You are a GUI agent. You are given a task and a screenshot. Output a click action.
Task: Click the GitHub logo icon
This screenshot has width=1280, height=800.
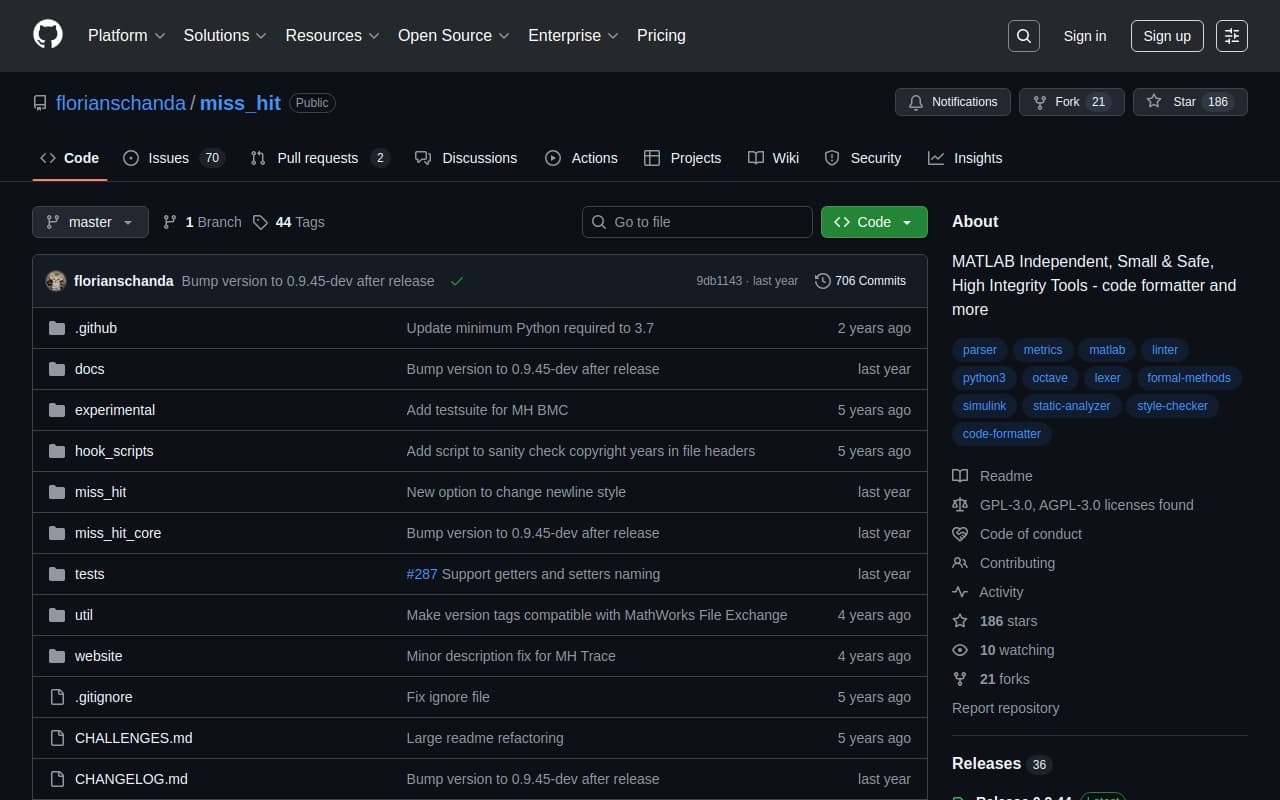click(x=48, y=35)
